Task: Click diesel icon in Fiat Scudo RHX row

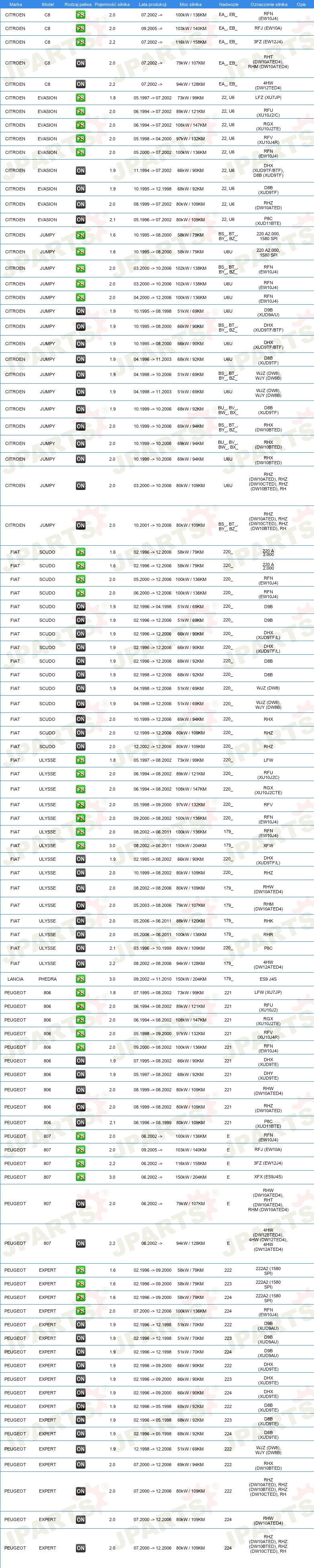Action: click(x=80, y=720)
